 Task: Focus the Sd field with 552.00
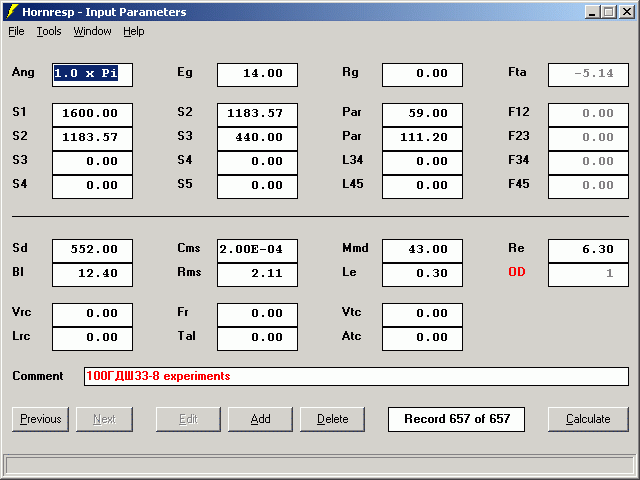coord(92,251)
